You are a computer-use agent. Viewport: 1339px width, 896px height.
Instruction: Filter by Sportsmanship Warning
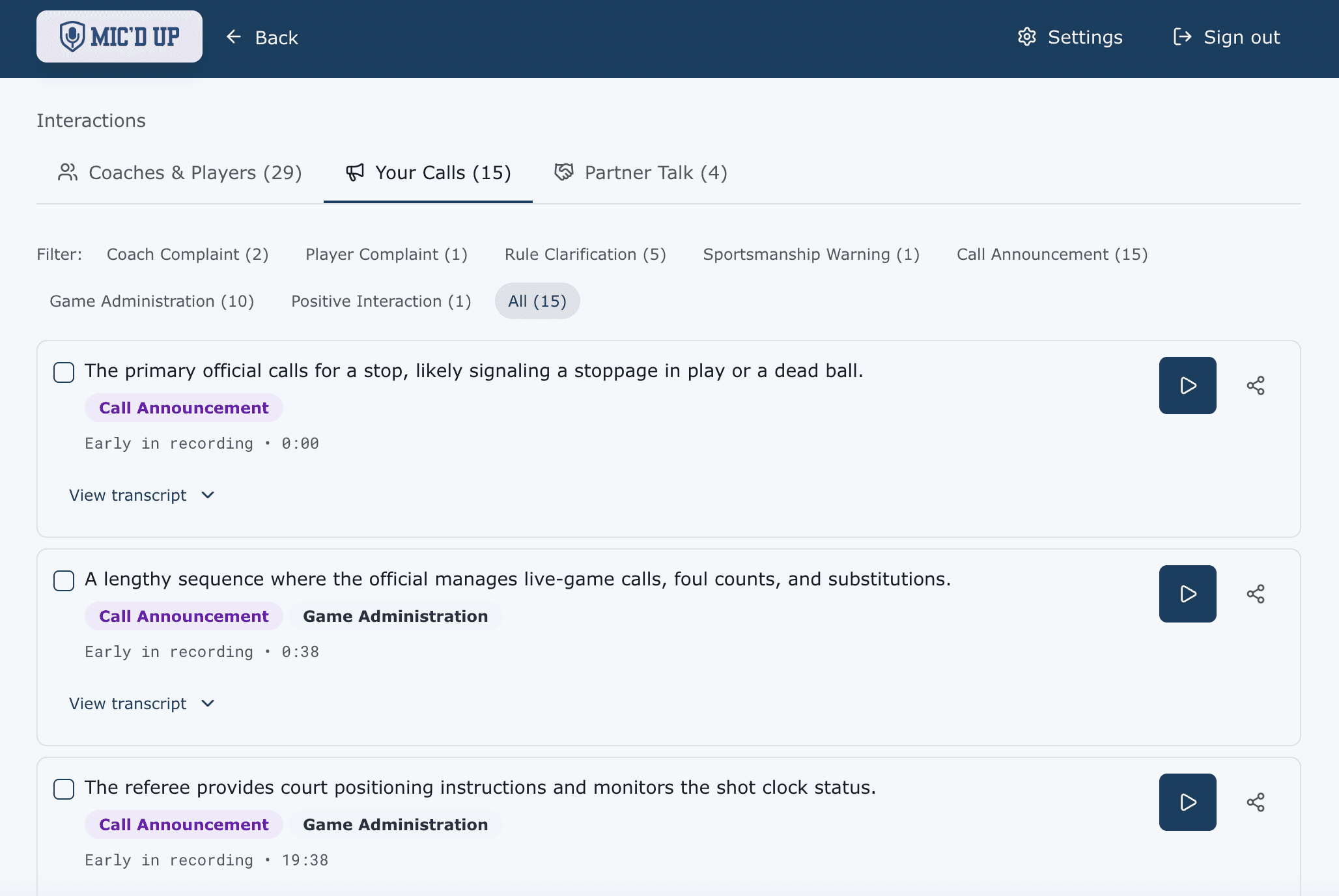(811, 254)
